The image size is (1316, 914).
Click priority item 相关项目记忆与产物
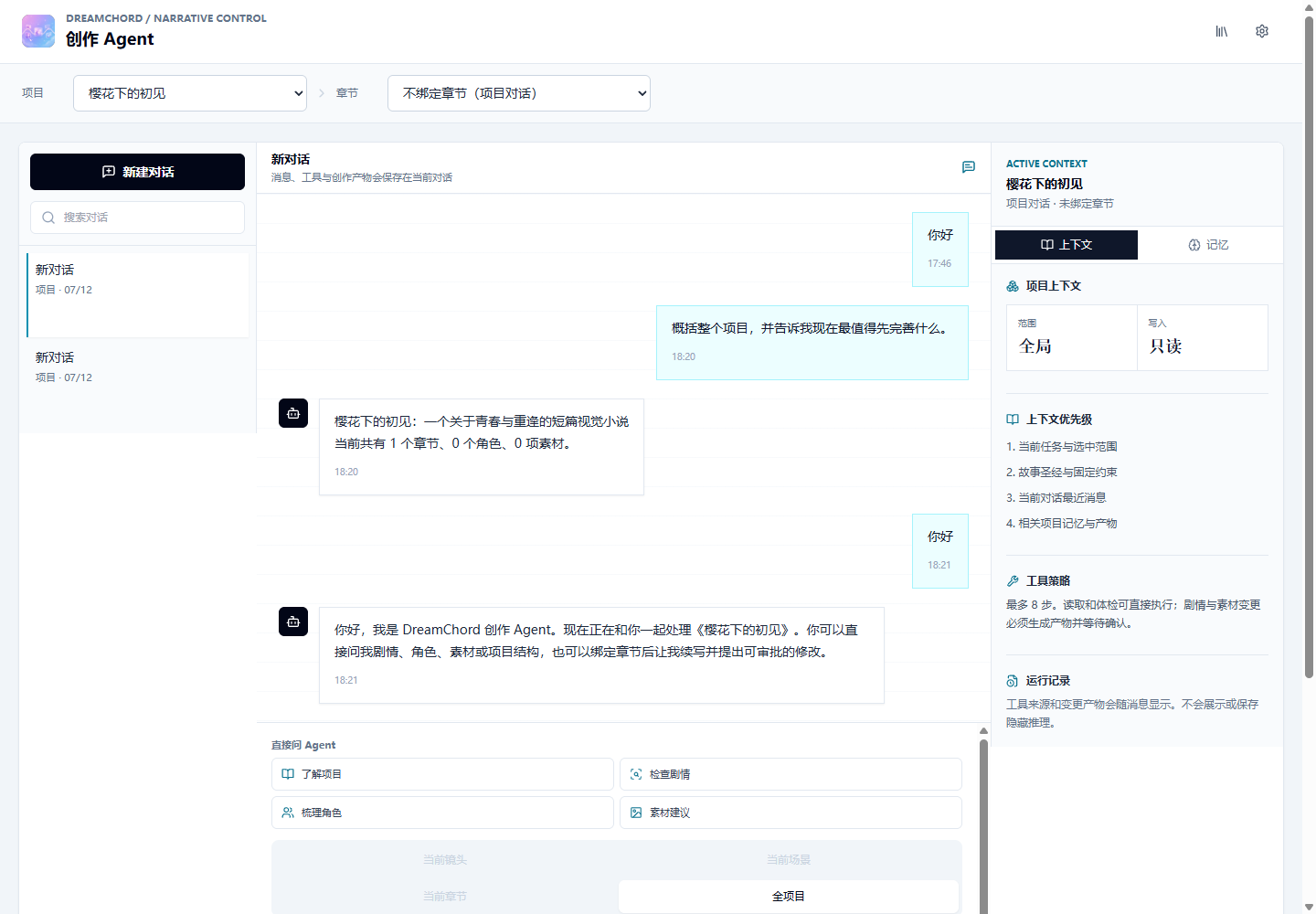(1062, 524)
